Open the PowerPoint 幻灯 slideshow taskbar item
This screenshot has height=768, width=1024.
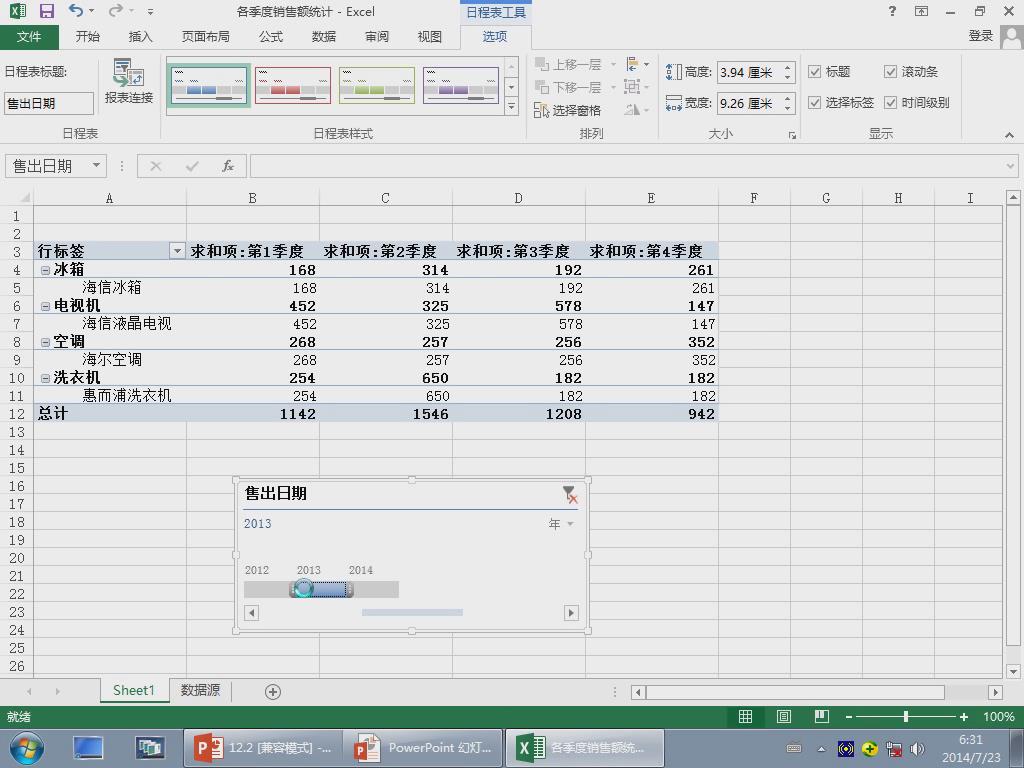pos(423,748)
